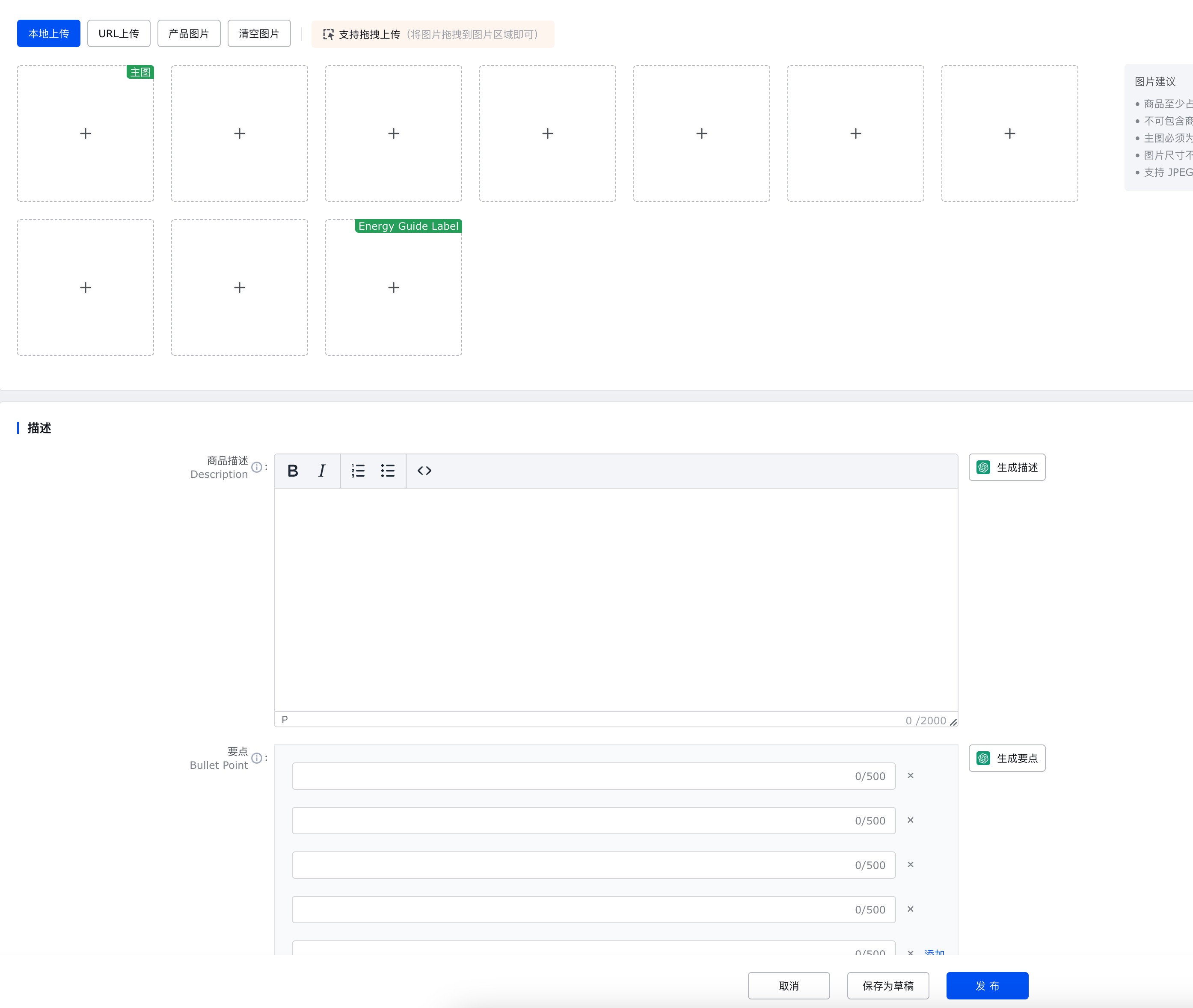Insert bulleted list in description
The height and width of the screenshot is (1008, 1193).
387,471
